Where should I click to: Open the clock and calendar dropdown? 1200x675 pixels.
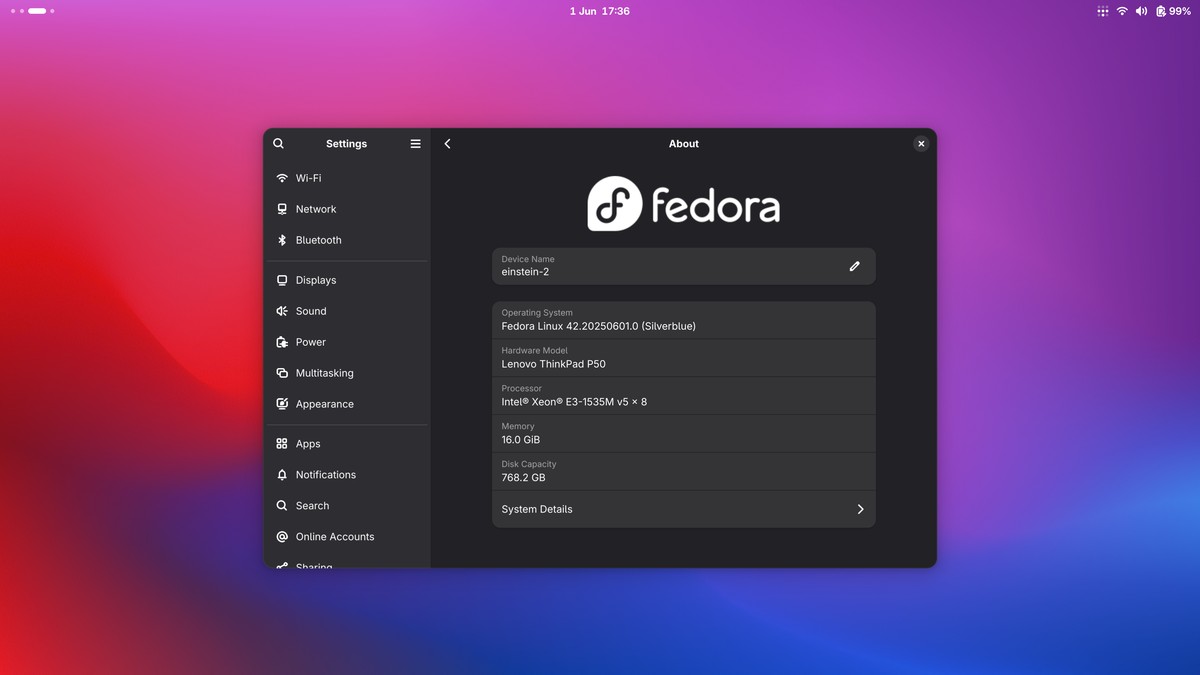click(x=599, y=11)
